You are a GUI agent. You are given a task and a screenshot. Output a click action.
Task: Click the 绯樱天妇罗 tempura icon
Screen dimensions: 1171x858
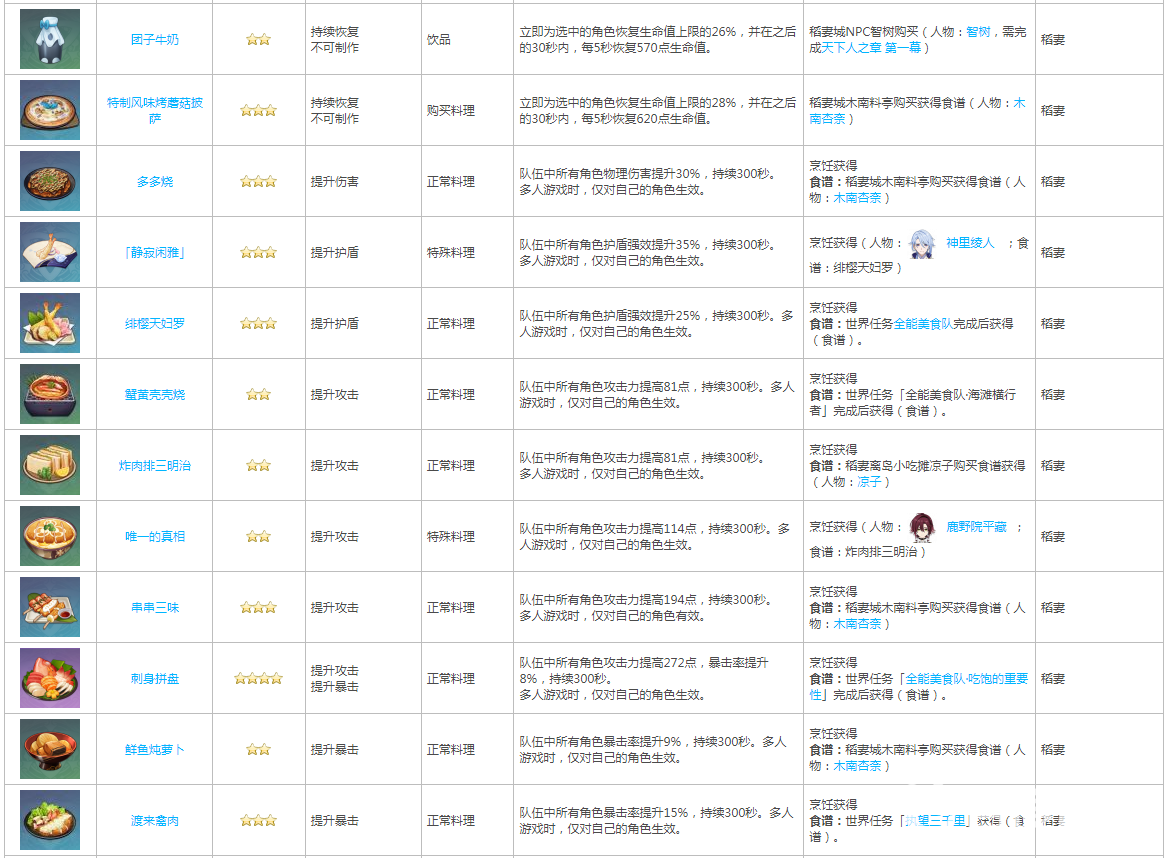[49, 323]
